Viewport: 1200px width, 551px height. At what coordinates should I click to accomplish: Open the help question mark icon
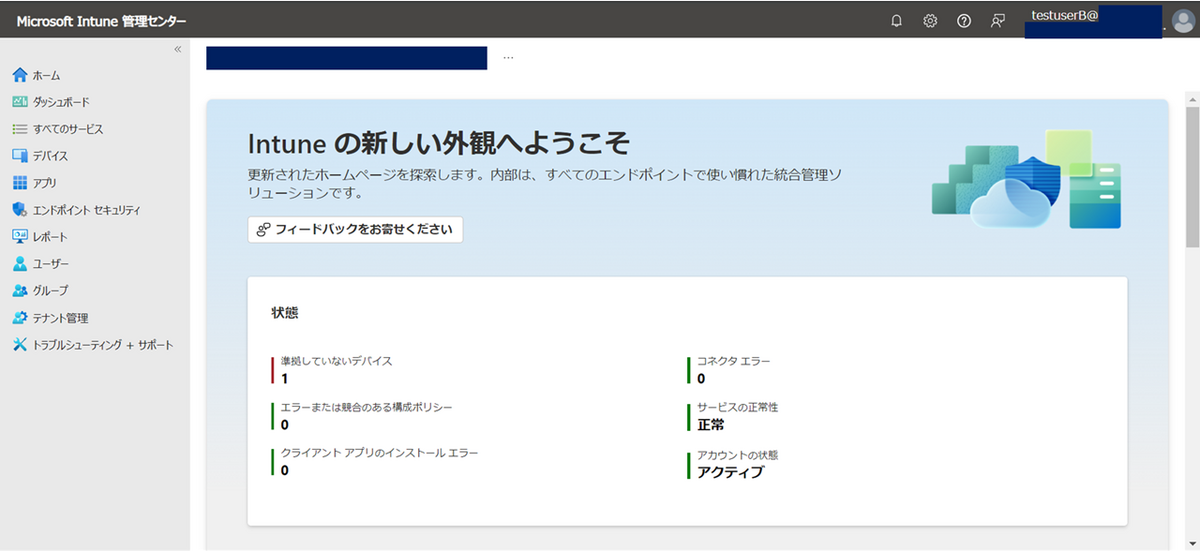(x=964, y=20)
